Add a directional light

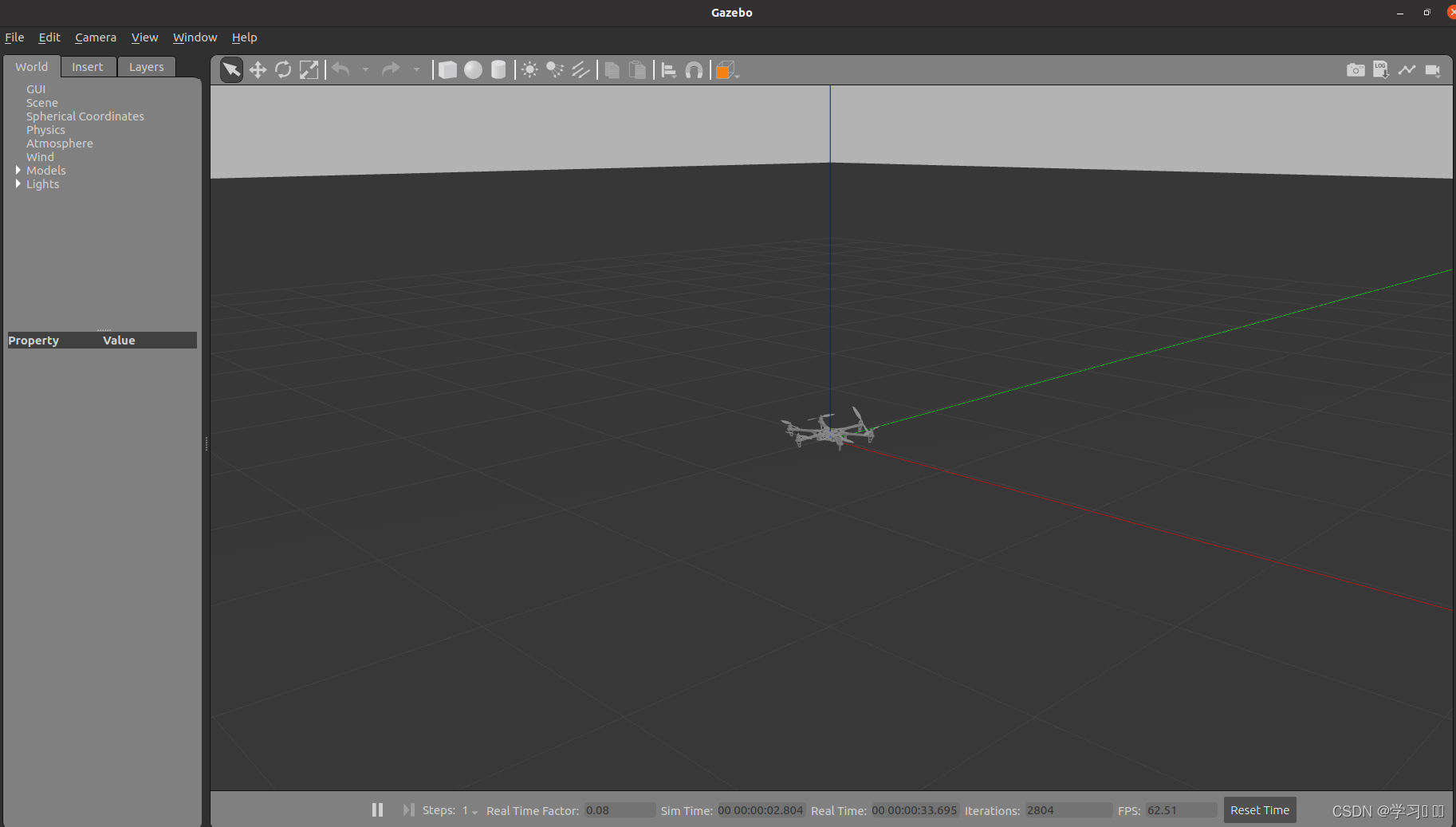pyautogui.click(x=580, y=70)
